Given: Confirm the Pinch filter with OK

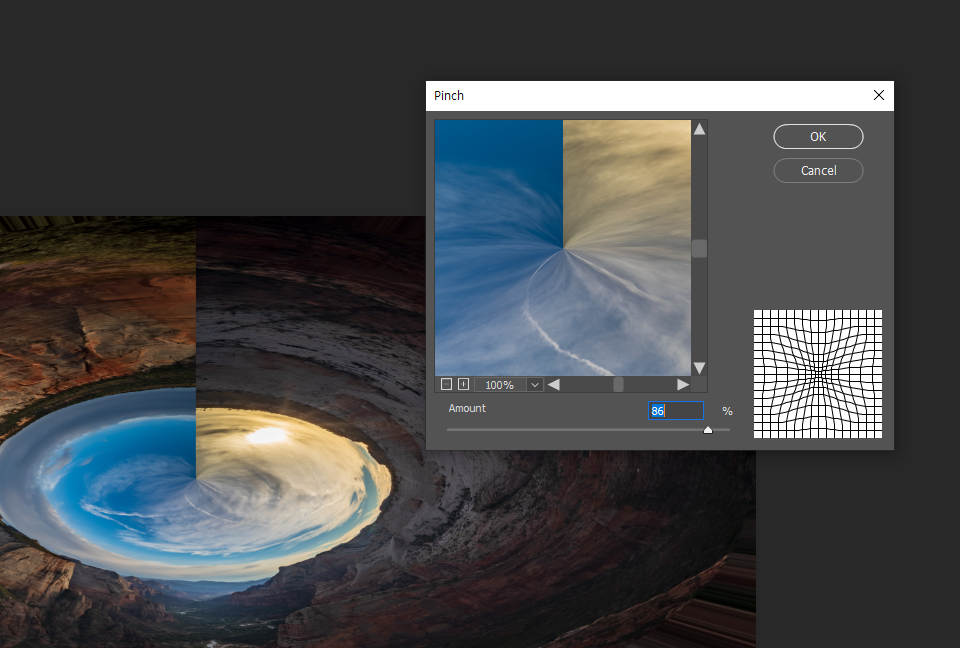Looking at the screenshot, I should click(x=818, y=137).
